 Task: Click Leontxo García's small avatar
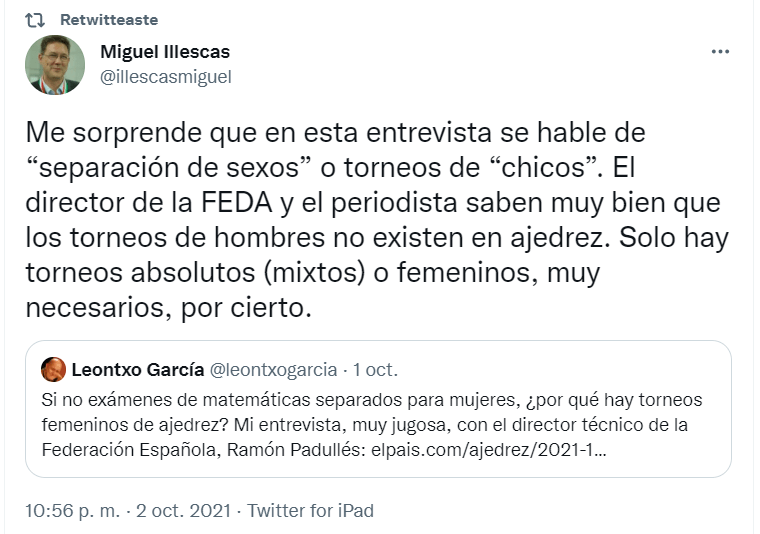coord(53,370)
